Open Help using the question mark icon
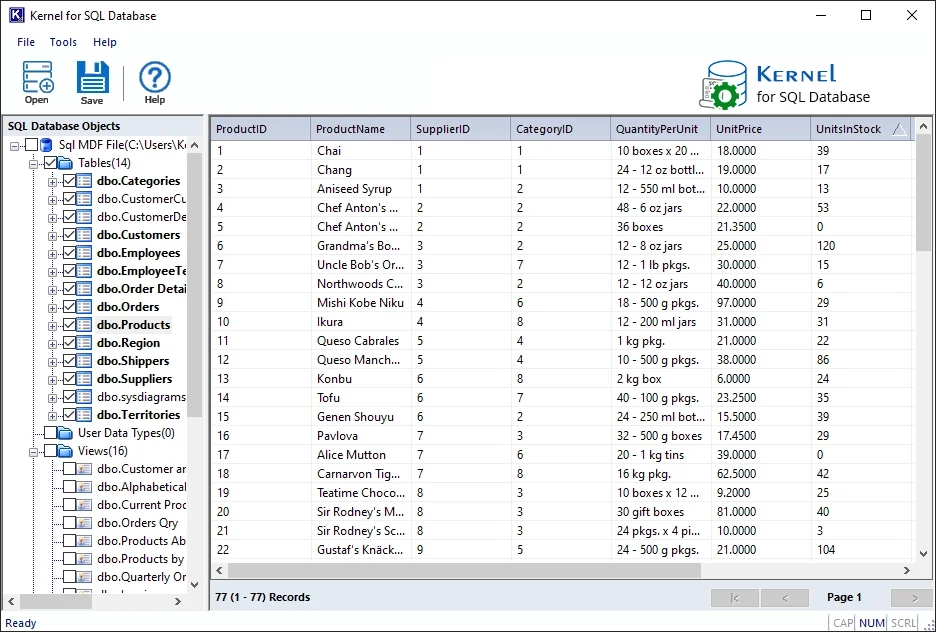The height and width of the screenshot is (632, 936). pos(155,78)
